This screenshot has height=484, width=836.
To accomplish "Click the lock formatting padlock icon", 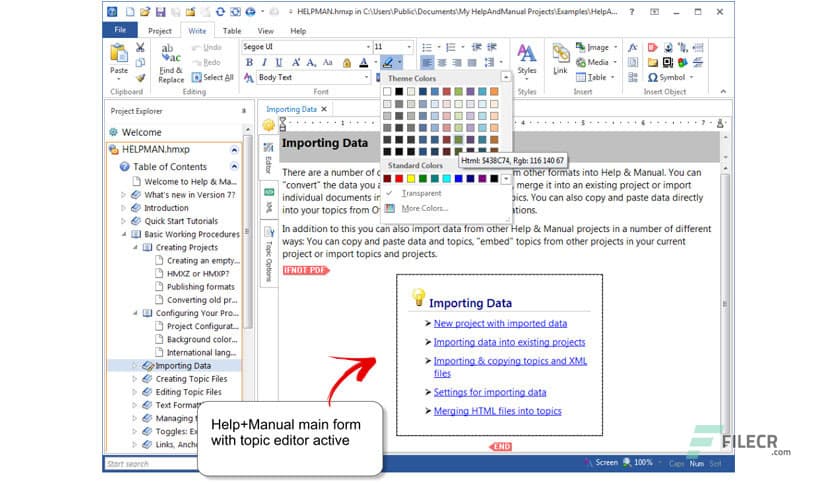I will tap(347, 63).
